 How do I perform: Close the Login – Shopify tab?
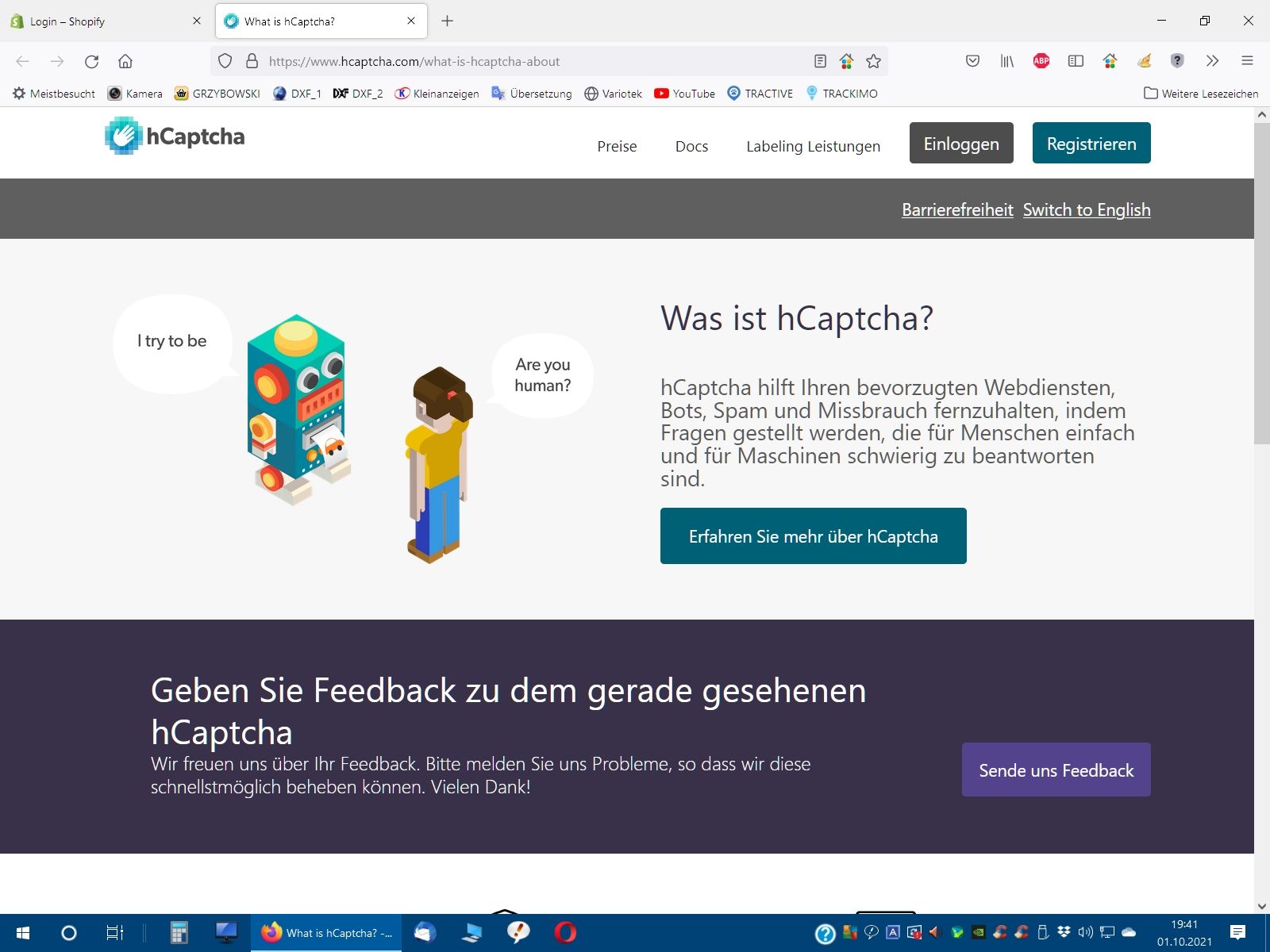(x=197, y=21)
